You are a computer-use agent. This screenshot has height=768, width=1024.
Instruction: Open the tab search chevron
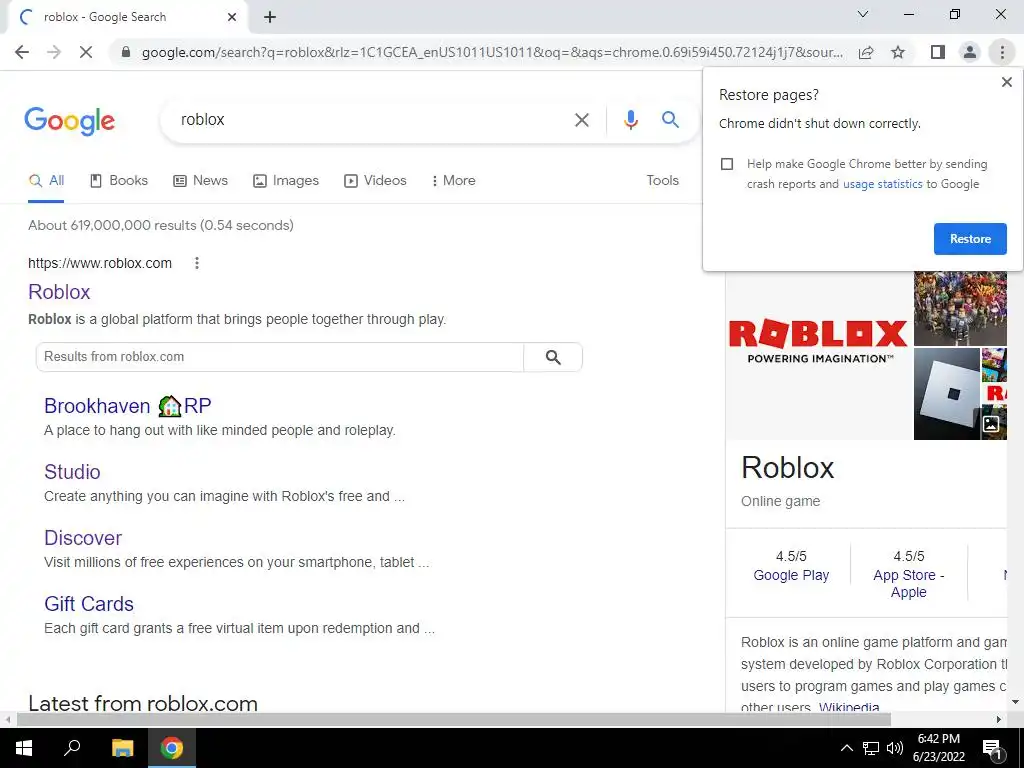coord(863,14)
